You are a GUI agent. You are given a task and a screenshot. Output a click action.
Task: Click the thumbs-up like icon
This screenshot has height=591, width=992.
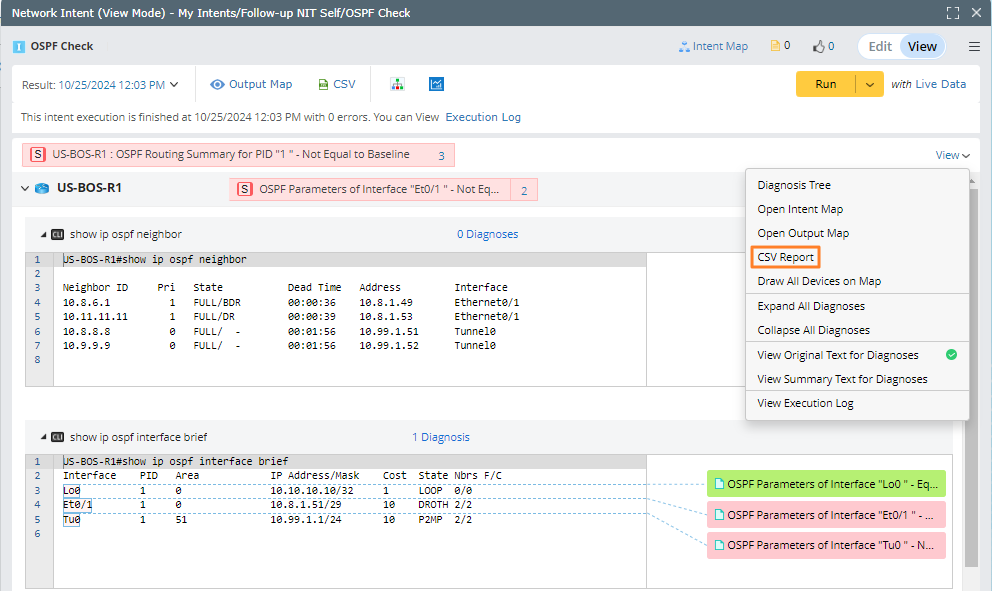click(x=818, y=46)
